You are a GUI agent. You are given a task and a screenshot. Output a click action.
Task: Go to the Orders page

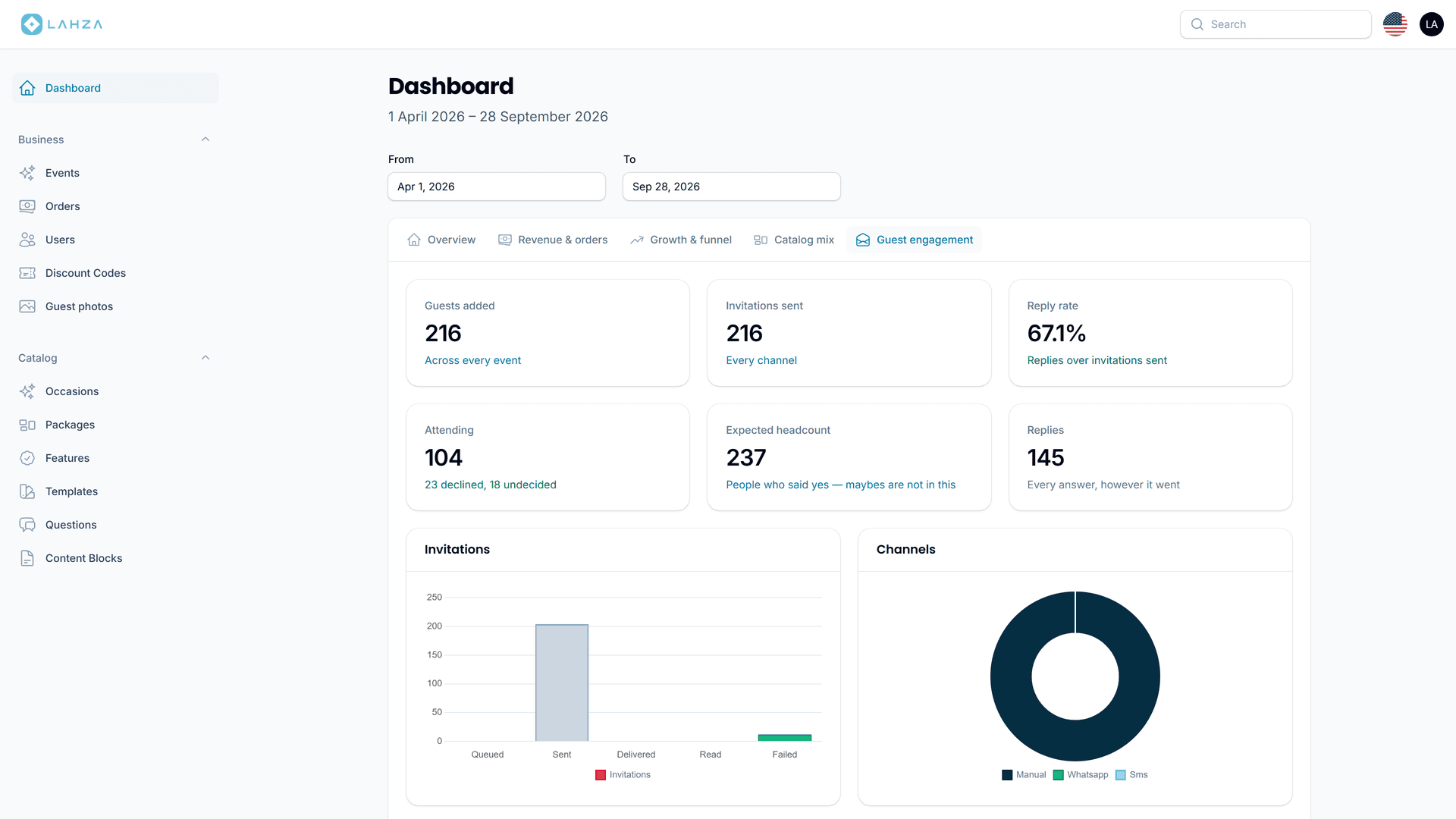tap(116, 206)
